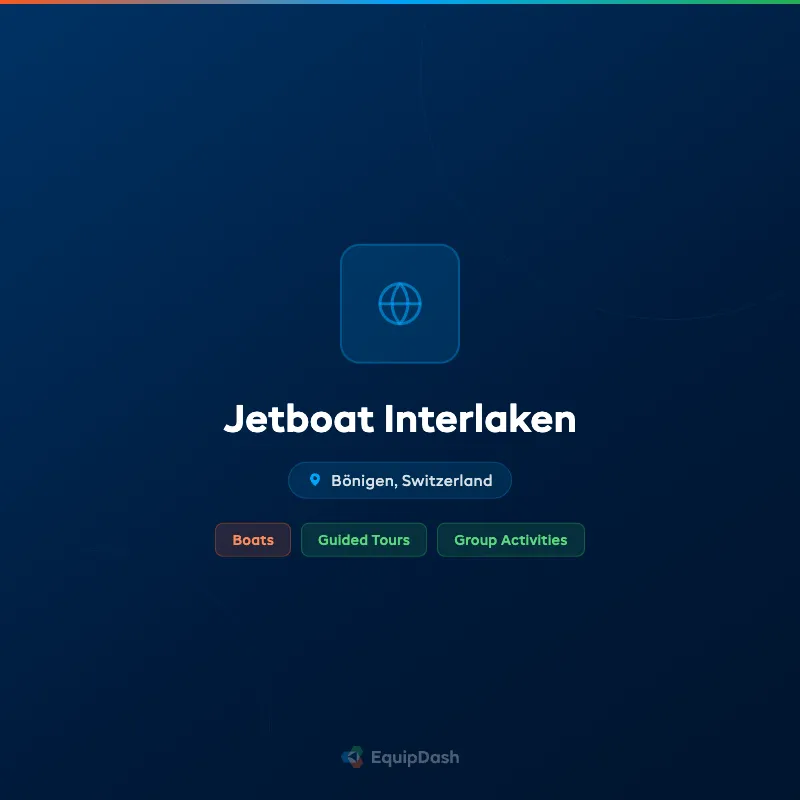The height and width of the screenshot is (800, 800).
Task: Open the Bönigen, Switzerland location pill
Action: click(399, 480)
